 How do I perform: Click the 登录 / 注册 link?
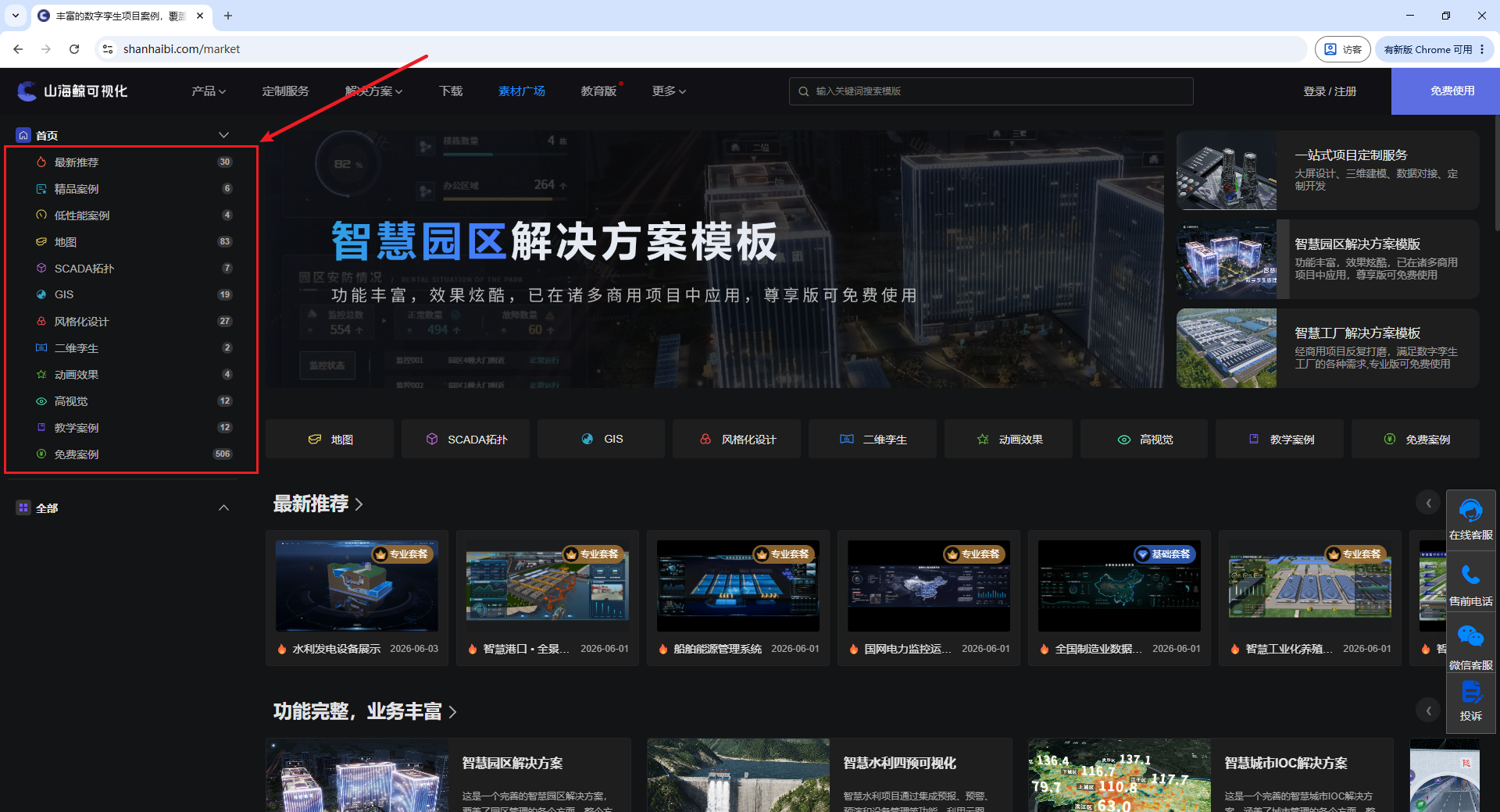point(1330,91)
